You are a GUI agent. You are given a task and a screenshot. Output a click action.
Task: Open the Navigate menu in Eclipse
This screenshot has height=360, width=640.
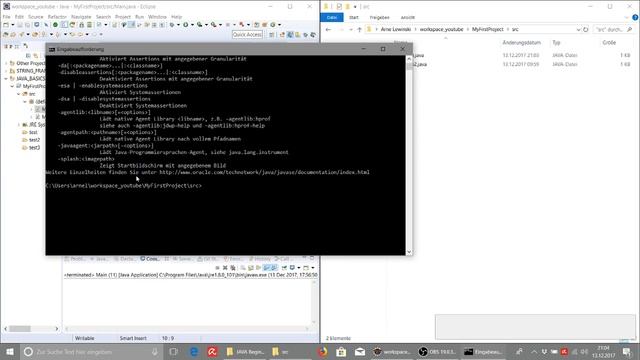81,17
